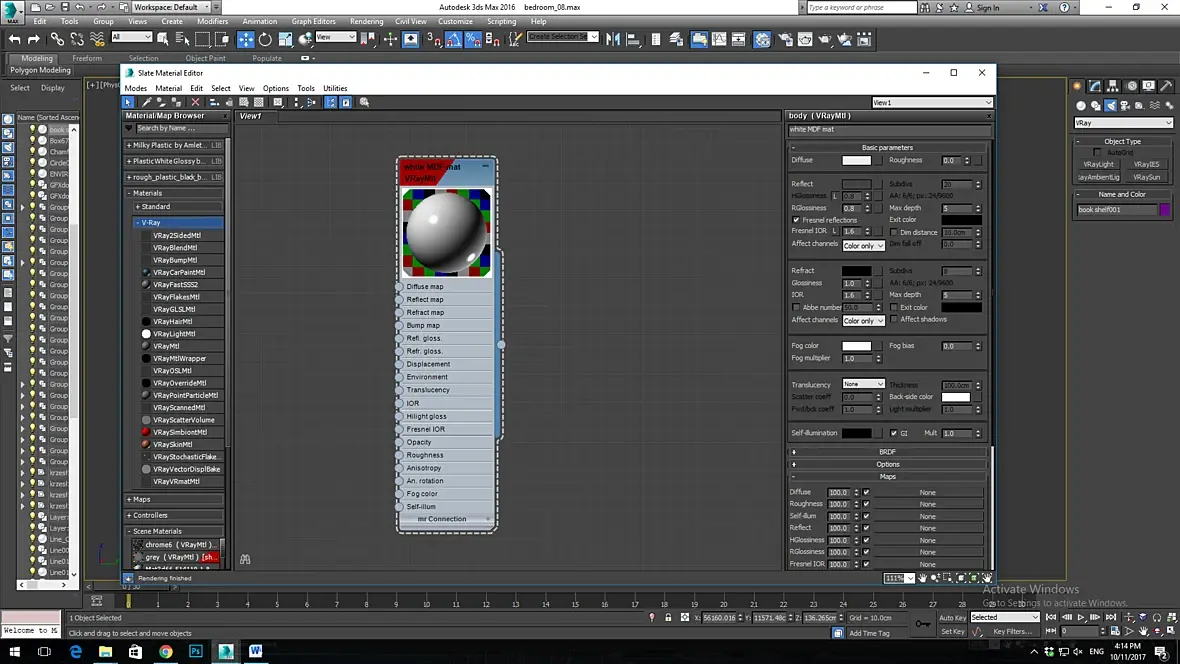Open the Utilities menu in Slate editor

click(335, 88)
